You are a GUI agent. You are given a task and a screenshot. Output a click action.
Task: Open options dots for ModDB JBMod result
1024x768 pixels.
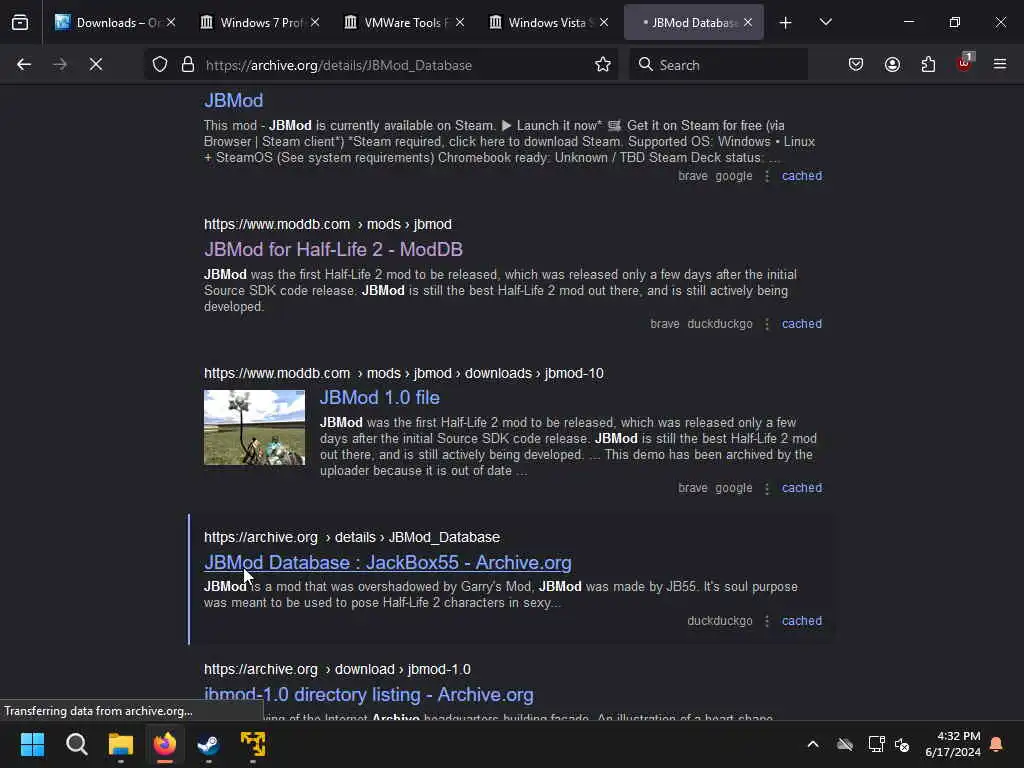pyautogui.click(x=767, y=324)
